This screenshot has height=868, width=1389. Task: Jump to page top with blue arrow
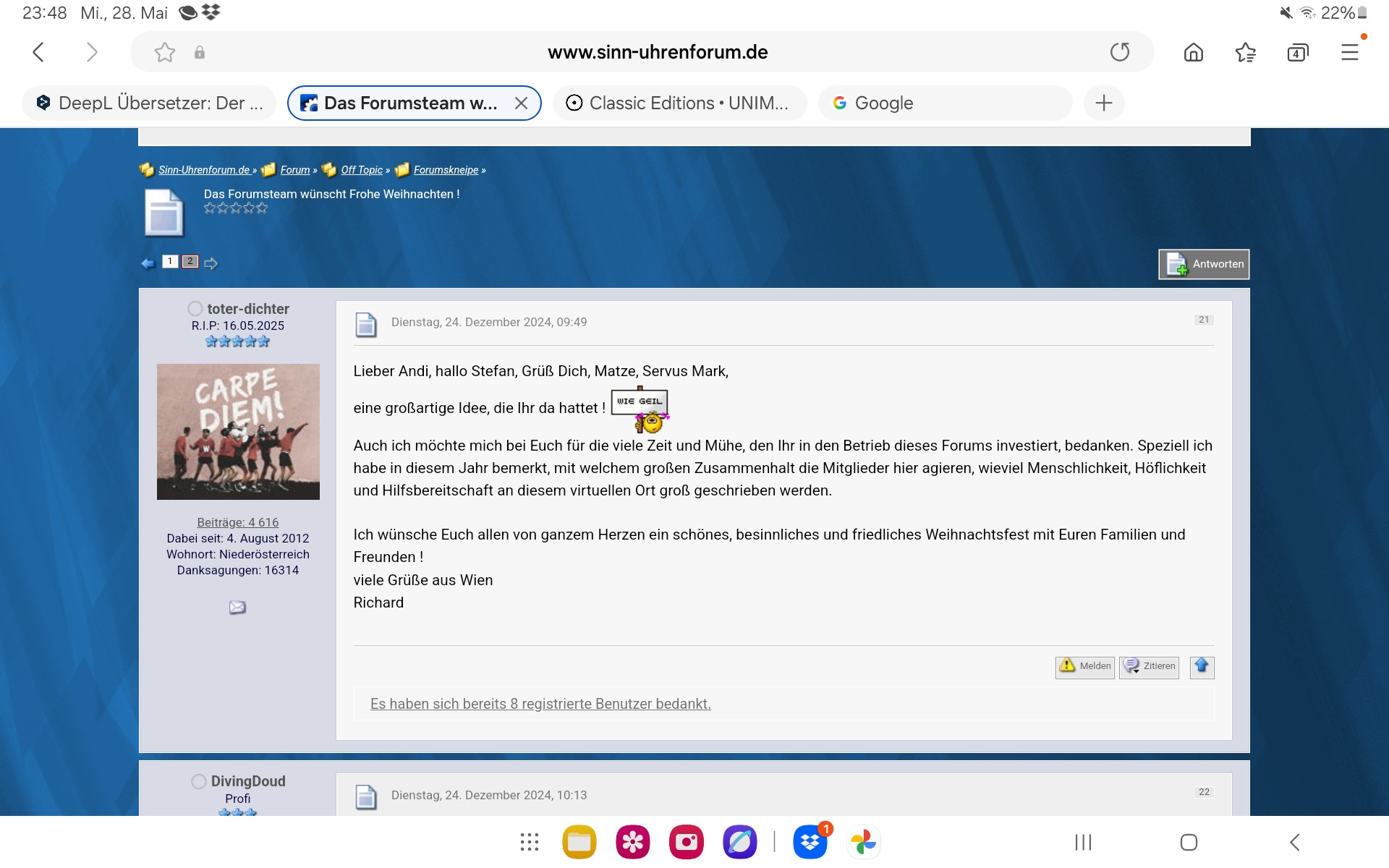[x=1202, y=666]
